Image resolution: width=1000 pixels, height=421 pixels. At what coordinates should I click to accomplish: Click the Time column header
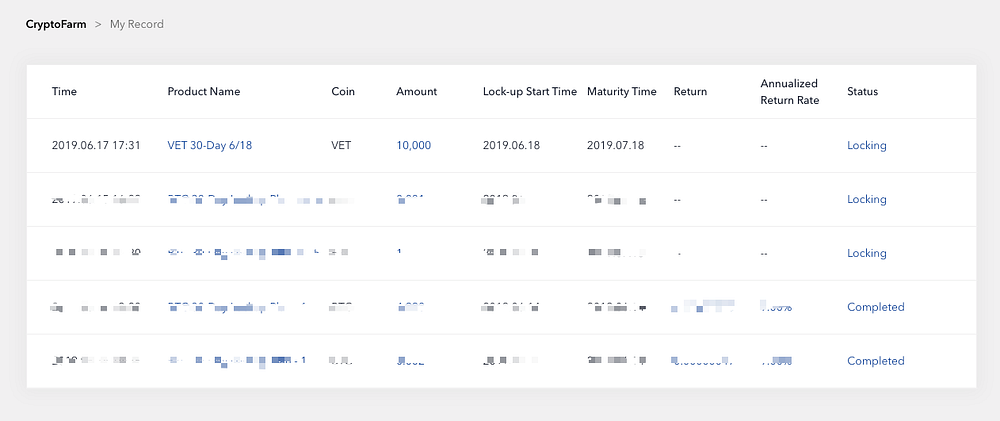pyautogui.click(x=64, y=91)
